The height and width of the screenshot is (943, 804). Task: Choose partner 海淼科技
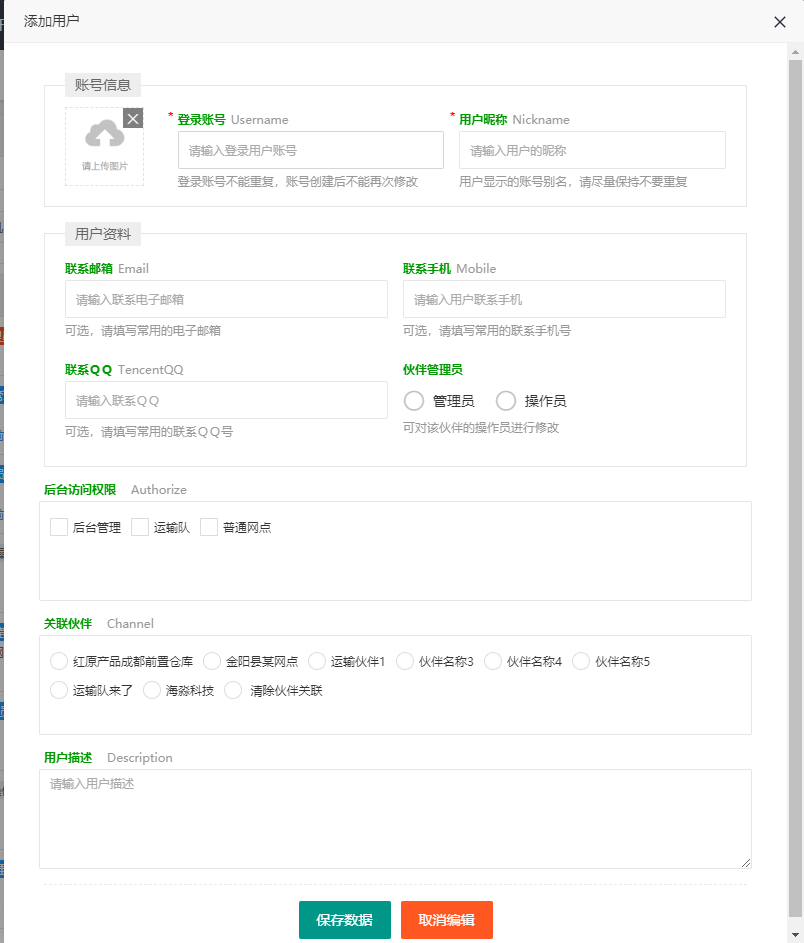point(152,690)
